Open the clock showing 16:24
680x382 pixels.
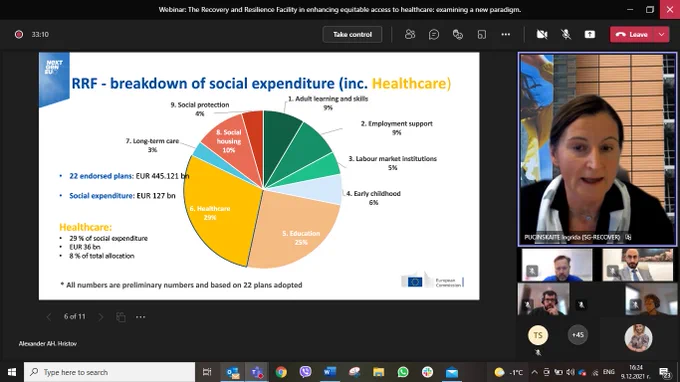pyautogui.click(x=636, y=372)
